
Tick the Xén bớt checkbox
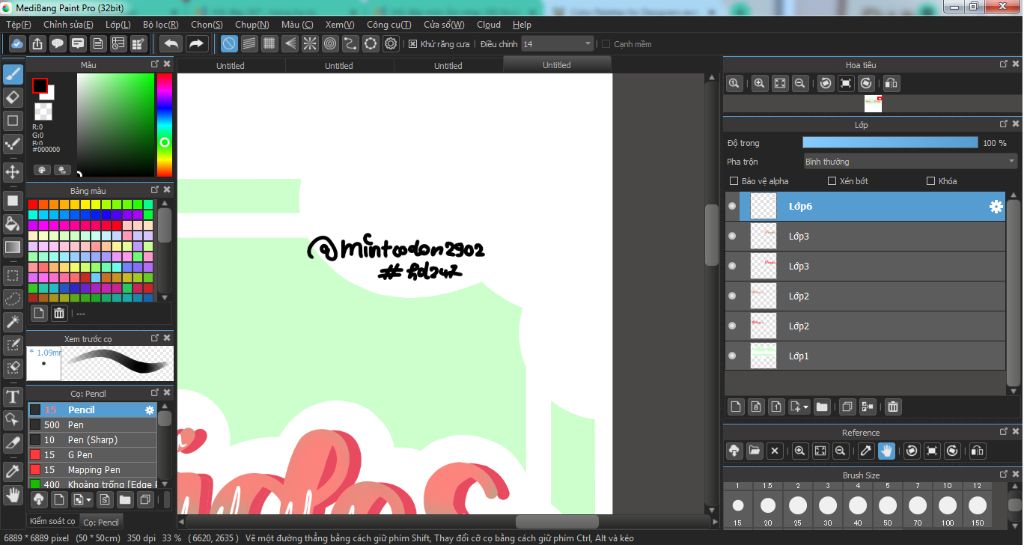pyautogui.click(x=832, y=181)
